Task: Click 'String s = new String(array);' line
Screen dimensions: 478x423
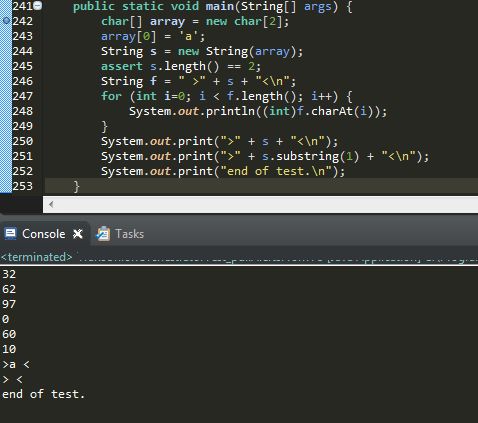Action: click(202, 51)
